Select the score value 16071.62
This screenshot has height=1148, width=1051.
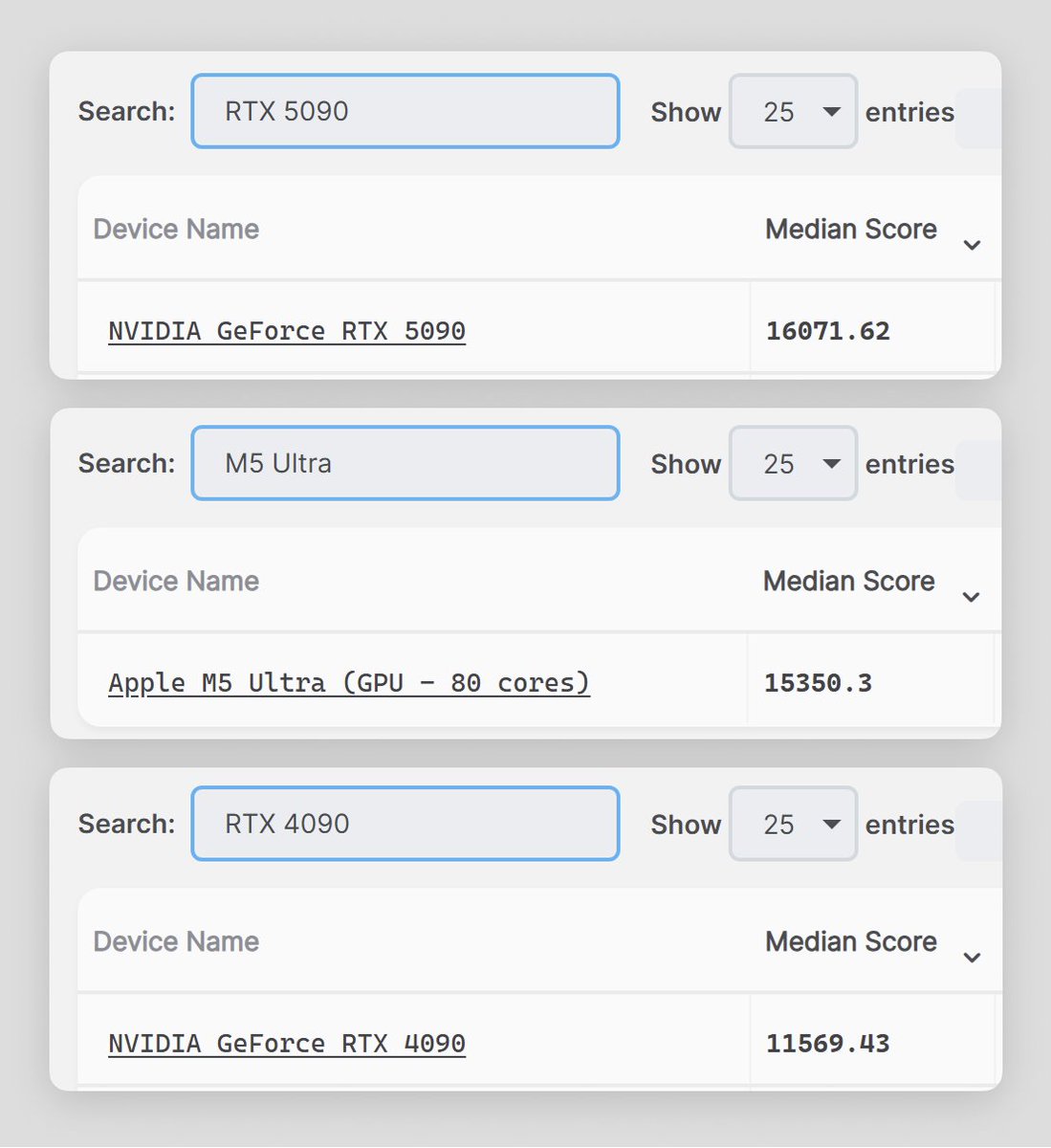pyautogui.click(x=828, y=331)
